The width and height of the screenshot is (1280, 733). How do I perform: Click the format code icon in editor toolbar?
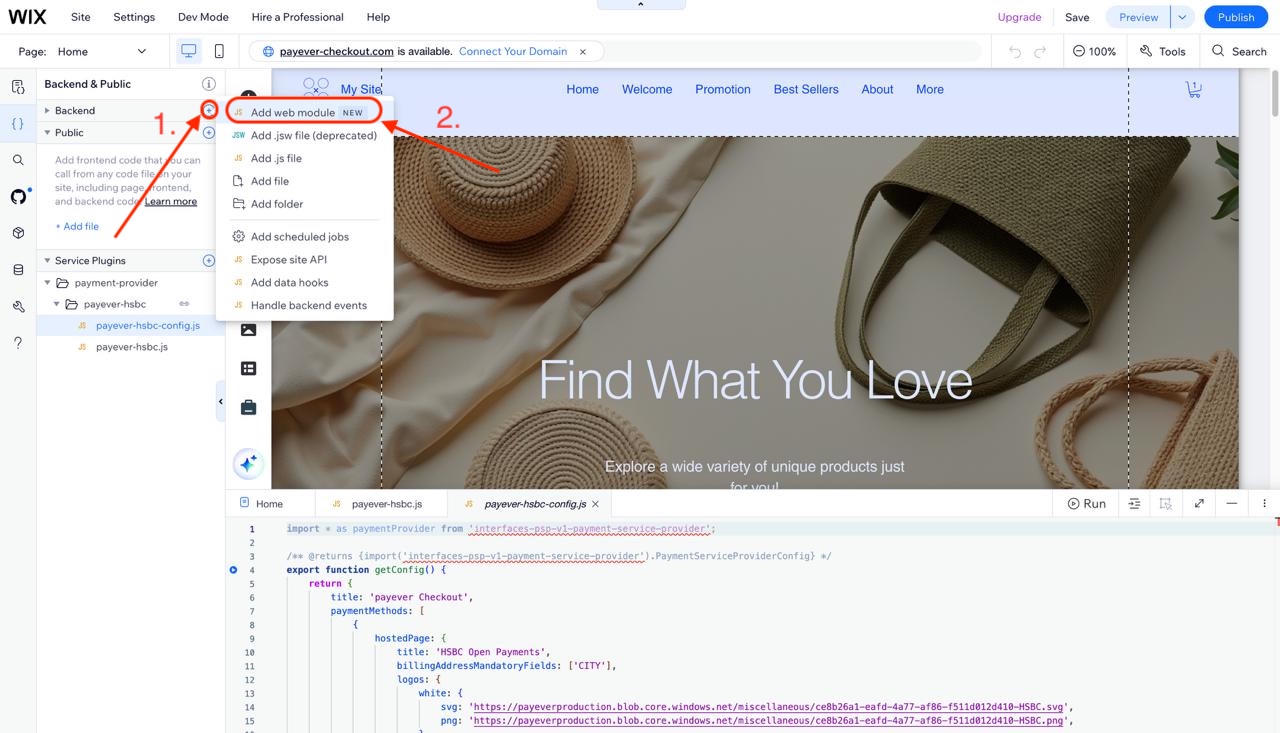coord(1134,504)
